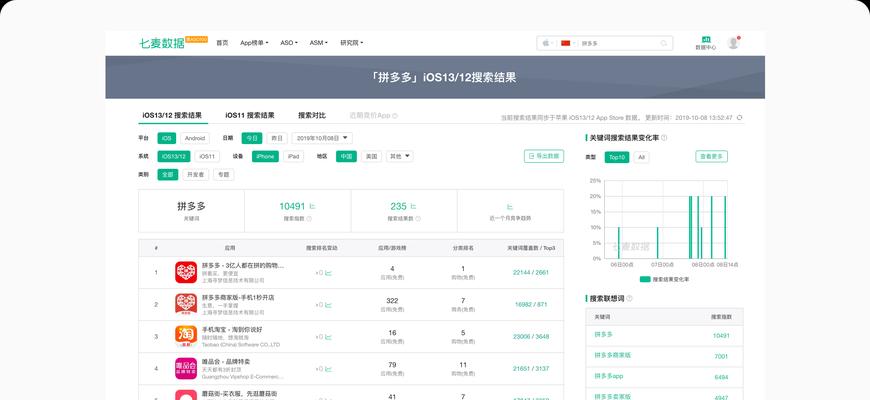This screenshot has height=400, width=870.
Task: Open suggested keyword 拼多多商家版
Action: 613,355
